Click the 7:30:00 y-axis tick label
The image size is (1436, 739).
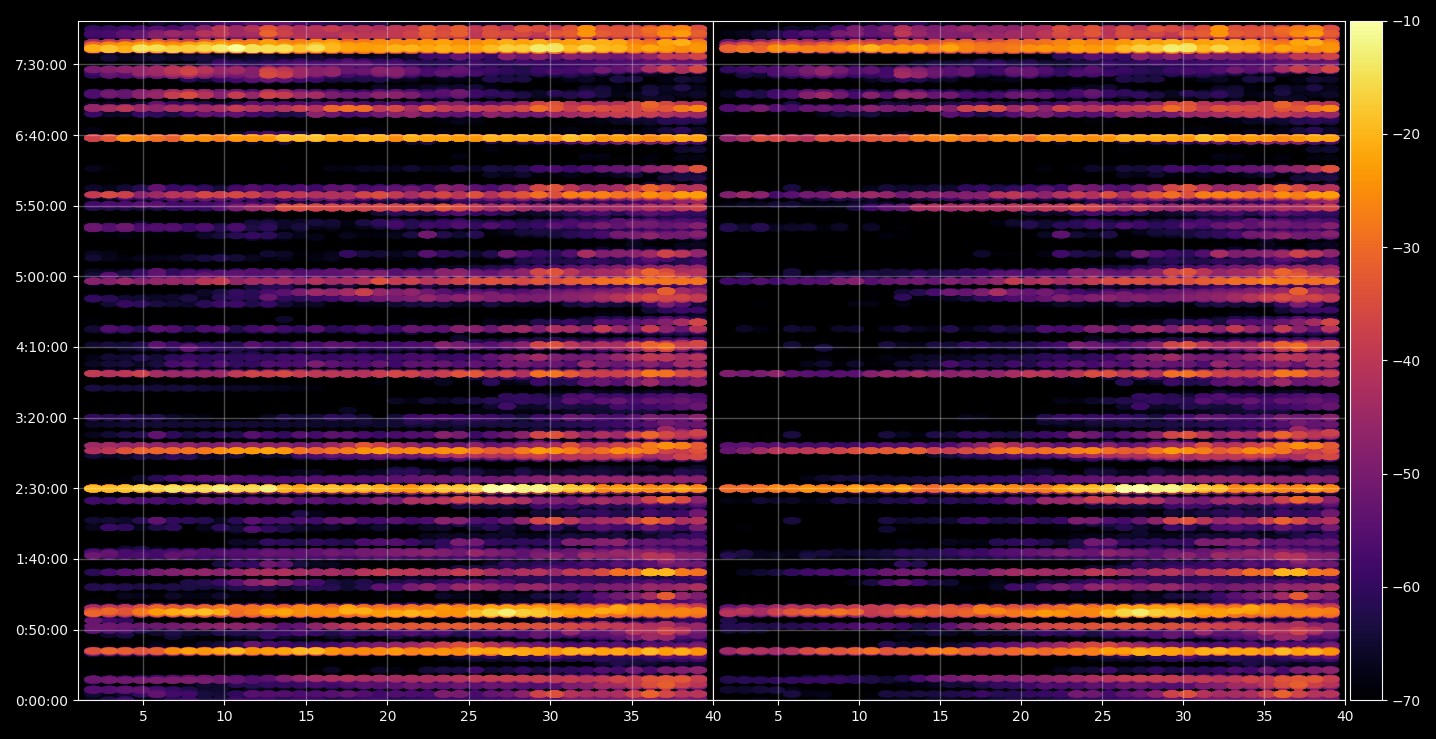tap(41, 65)
